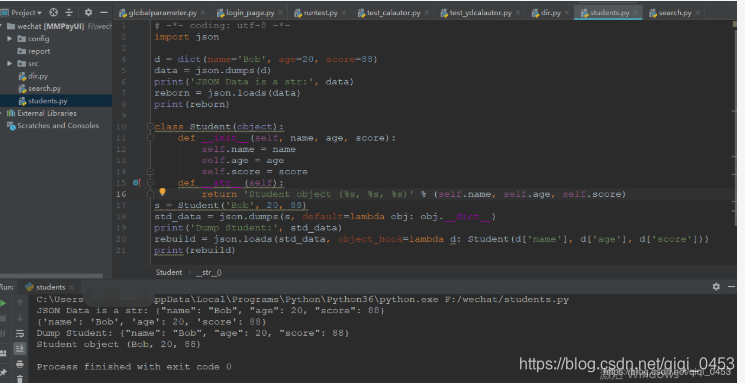Close the students Run tab

tap(72, 287)
